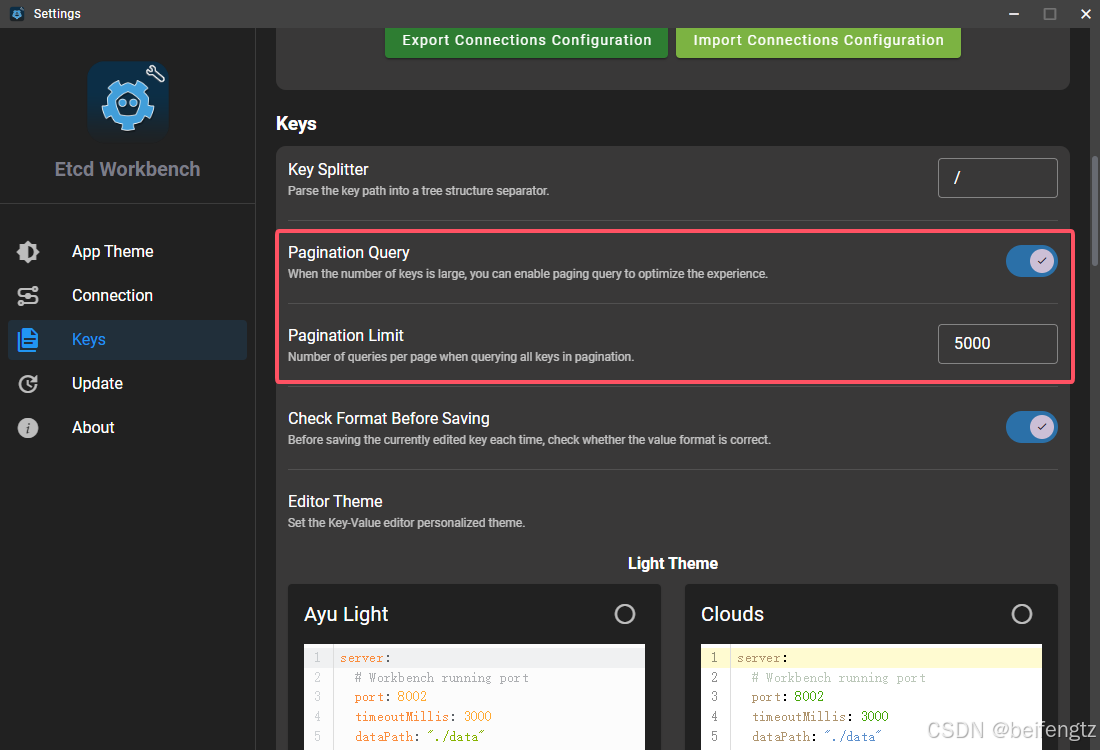Select the Ayu Light theme radio button
The width and height of the screenshot is (1100, 750).
coord(624,615)
